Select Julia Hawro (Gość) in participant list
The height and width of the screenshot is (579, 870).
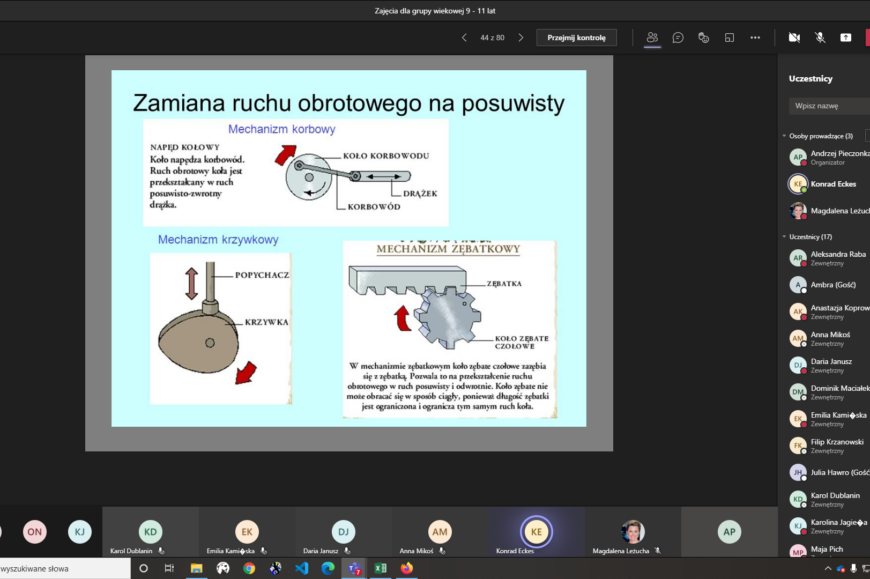tap(829, 473)
